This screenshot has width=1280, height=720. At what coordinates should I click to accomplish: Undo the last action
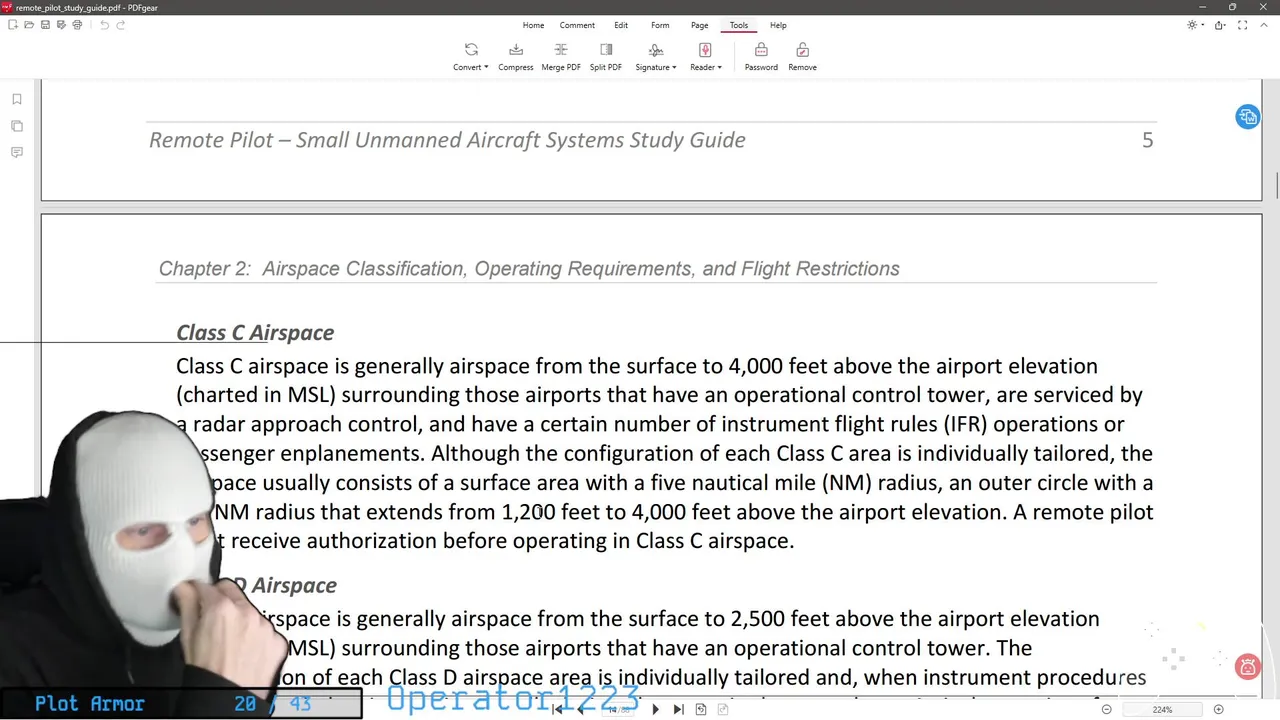coord(104,25)
